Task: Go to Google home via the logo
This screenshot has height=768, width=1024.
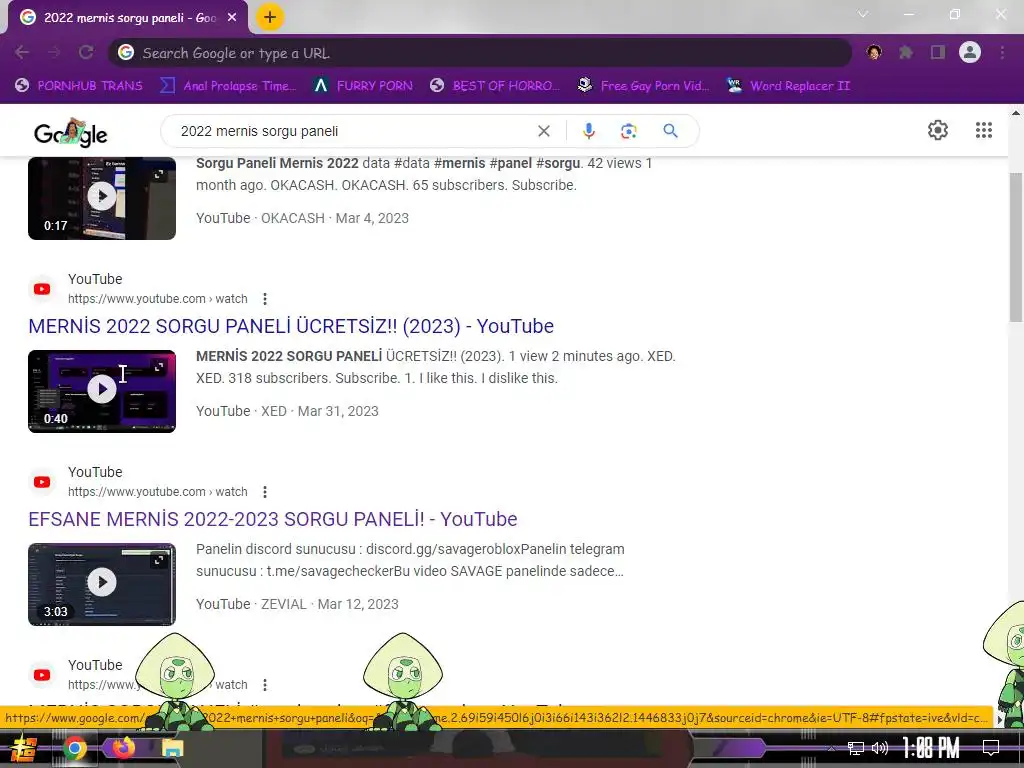Action: click(x=71, y=133)
